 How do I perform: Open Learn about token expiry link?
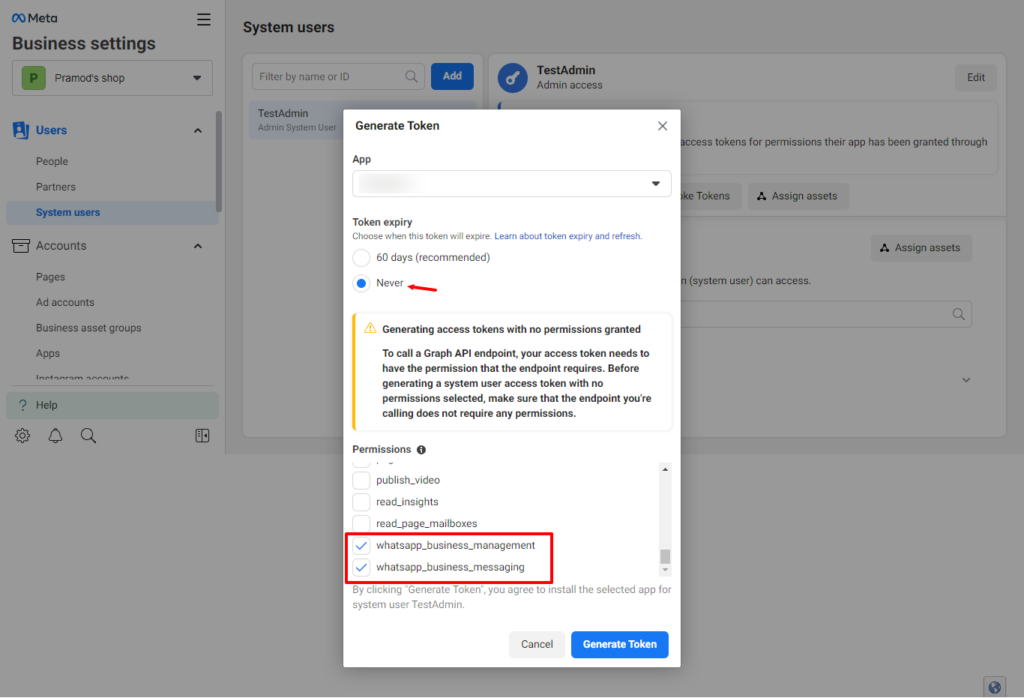pos(567,236)
